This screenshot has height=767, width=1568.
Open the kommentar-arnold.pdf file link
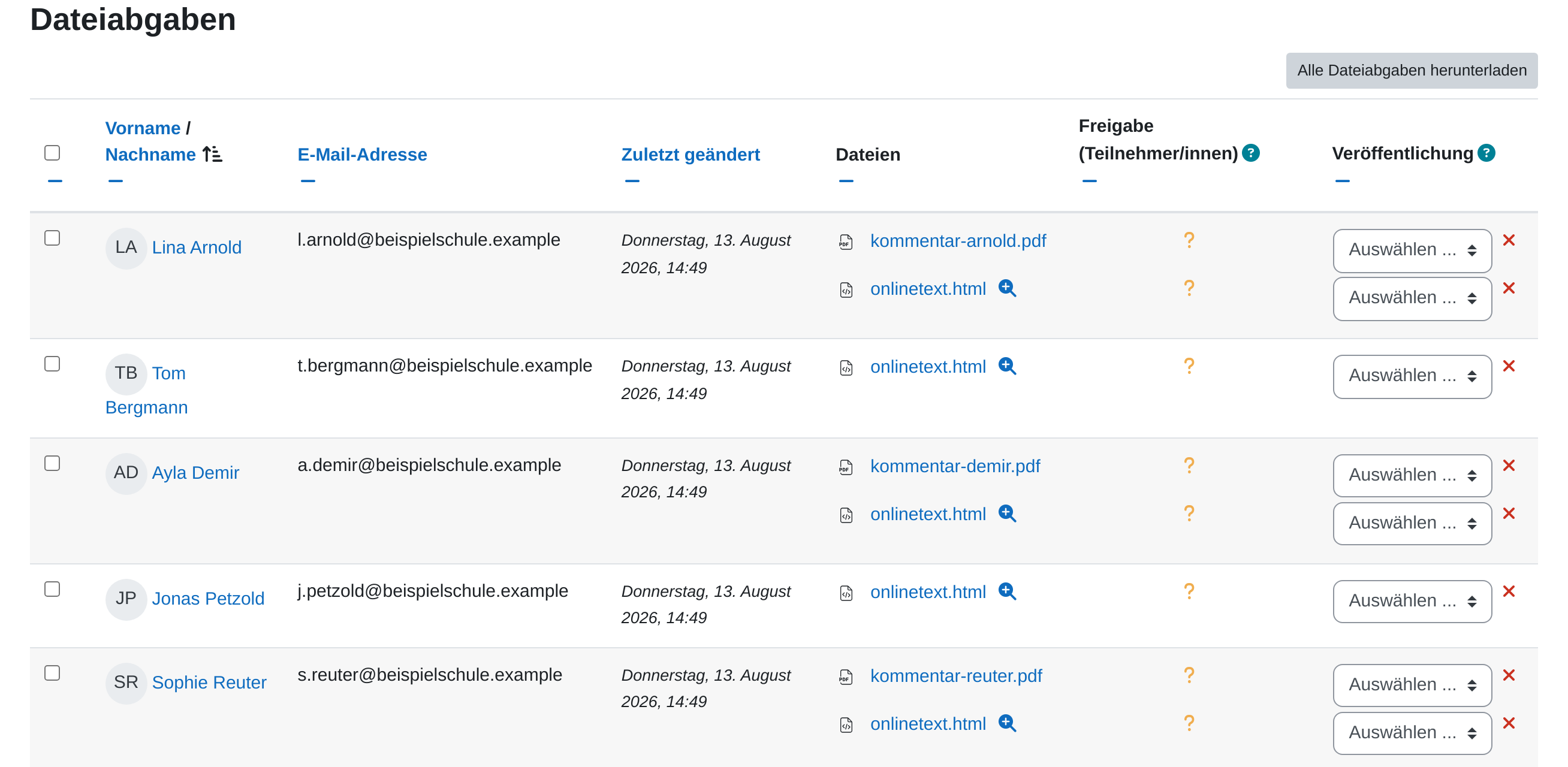pyautogui.click(x=958, y=240)
